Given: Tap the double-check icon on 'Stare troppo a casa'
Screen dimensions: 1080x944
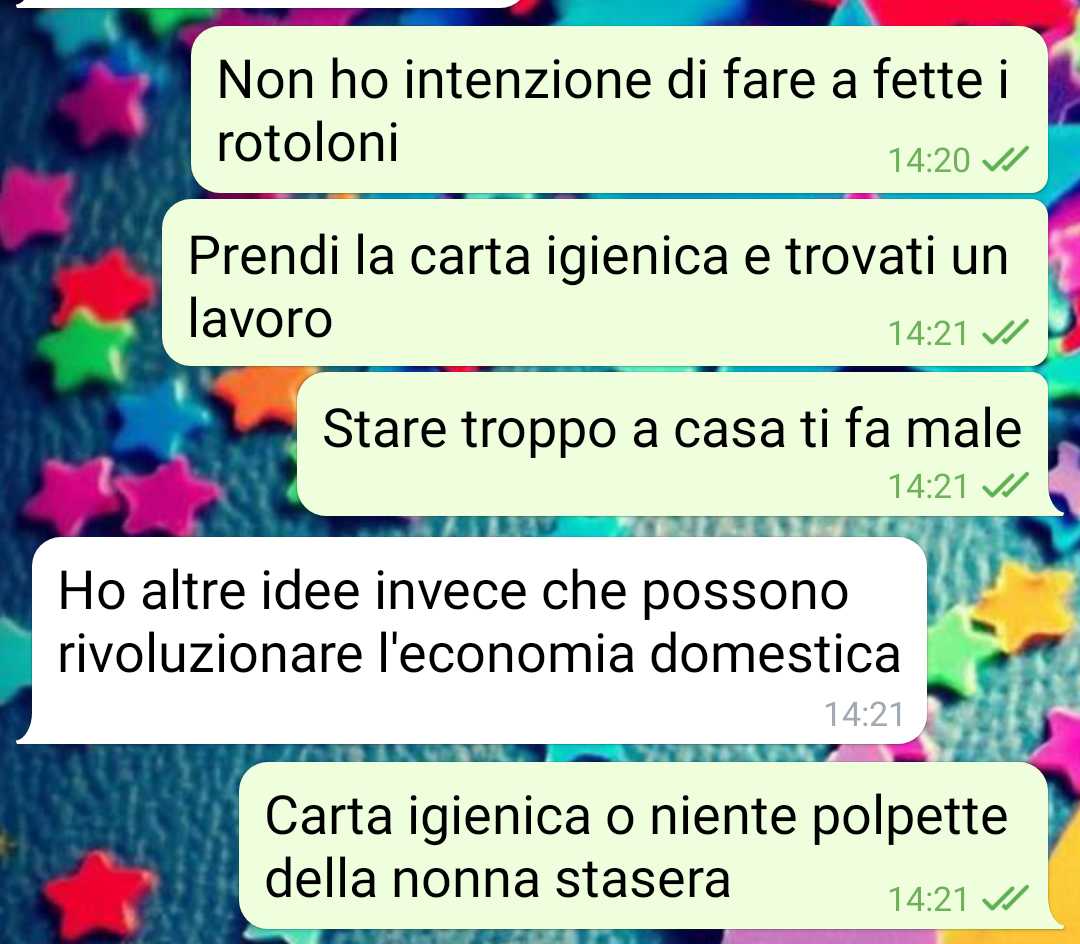Looking at the screenshot, I should [1005, 486].
